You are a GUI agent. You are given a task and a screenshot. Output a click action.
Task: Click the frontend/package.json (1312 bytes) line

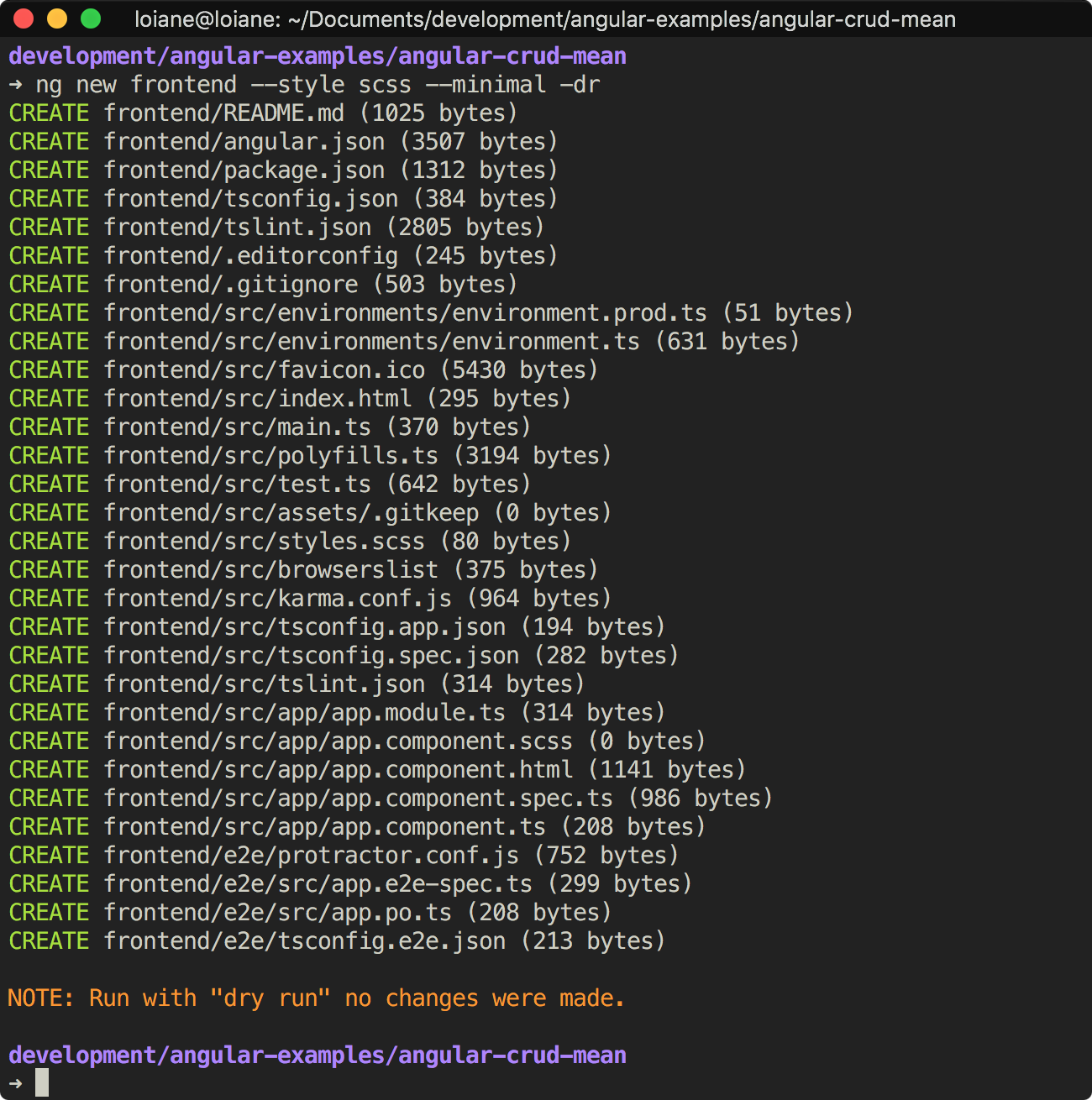283,170
